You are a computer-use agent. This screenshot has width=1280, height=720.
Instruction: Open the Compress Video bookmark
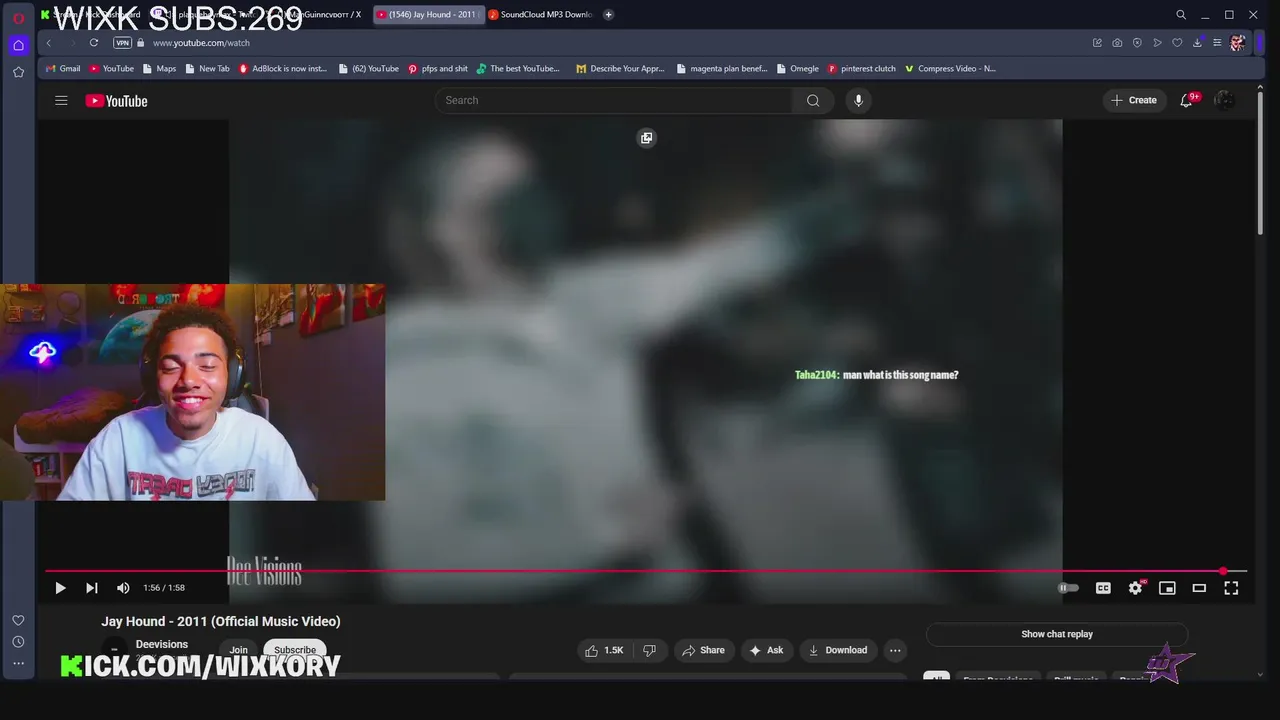(950, 69)
